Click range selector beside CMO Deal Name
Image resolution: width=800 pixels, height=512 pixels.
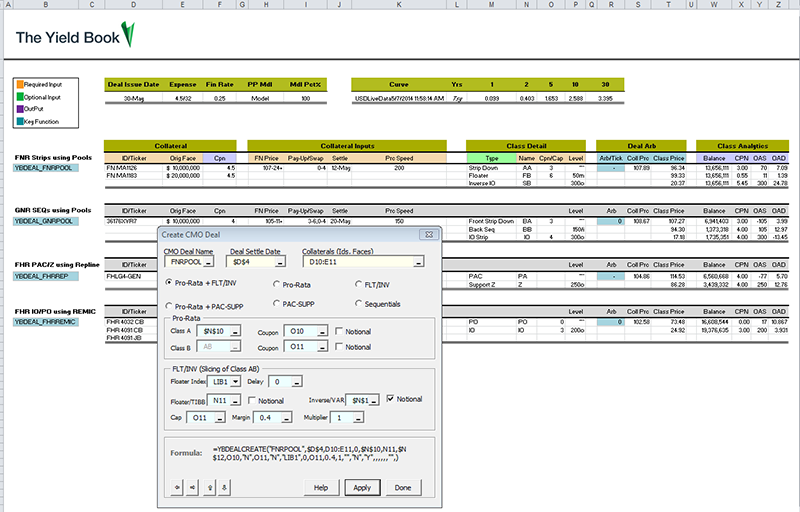click(208, 262)
